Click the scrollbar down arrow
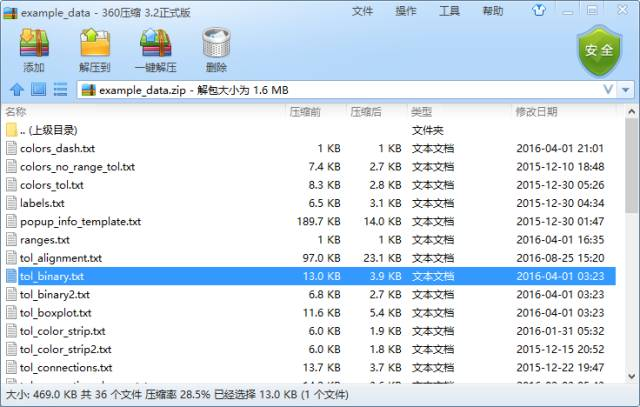640x407 pixels. tap(631, 376)
